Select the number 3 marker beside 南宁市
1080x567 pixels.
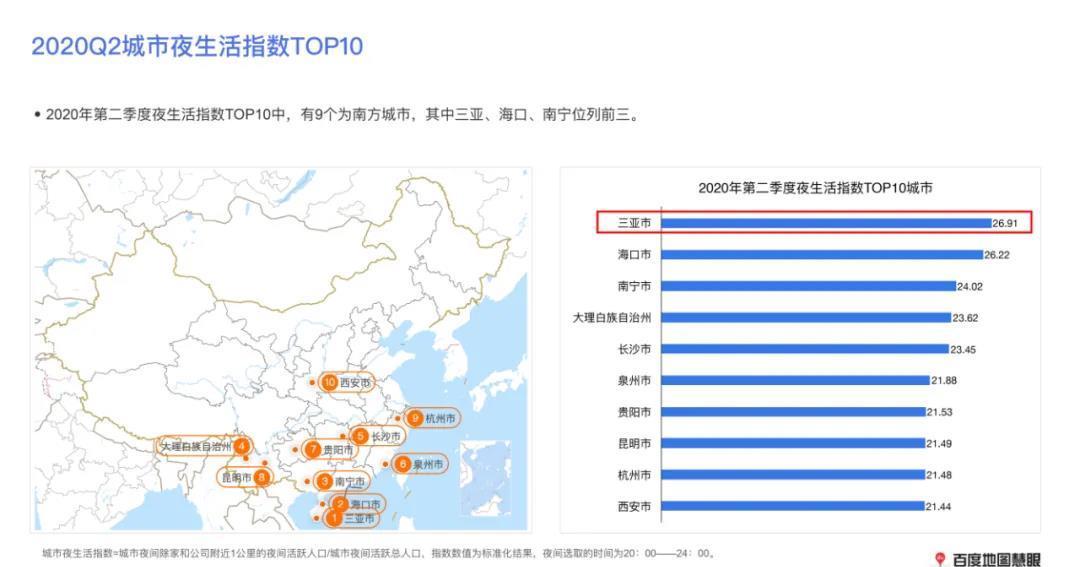click(324, 481)
